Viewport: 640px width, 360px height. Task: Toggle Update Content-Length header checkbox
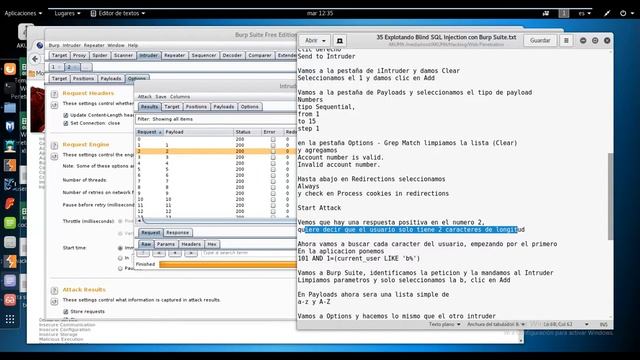66,115
